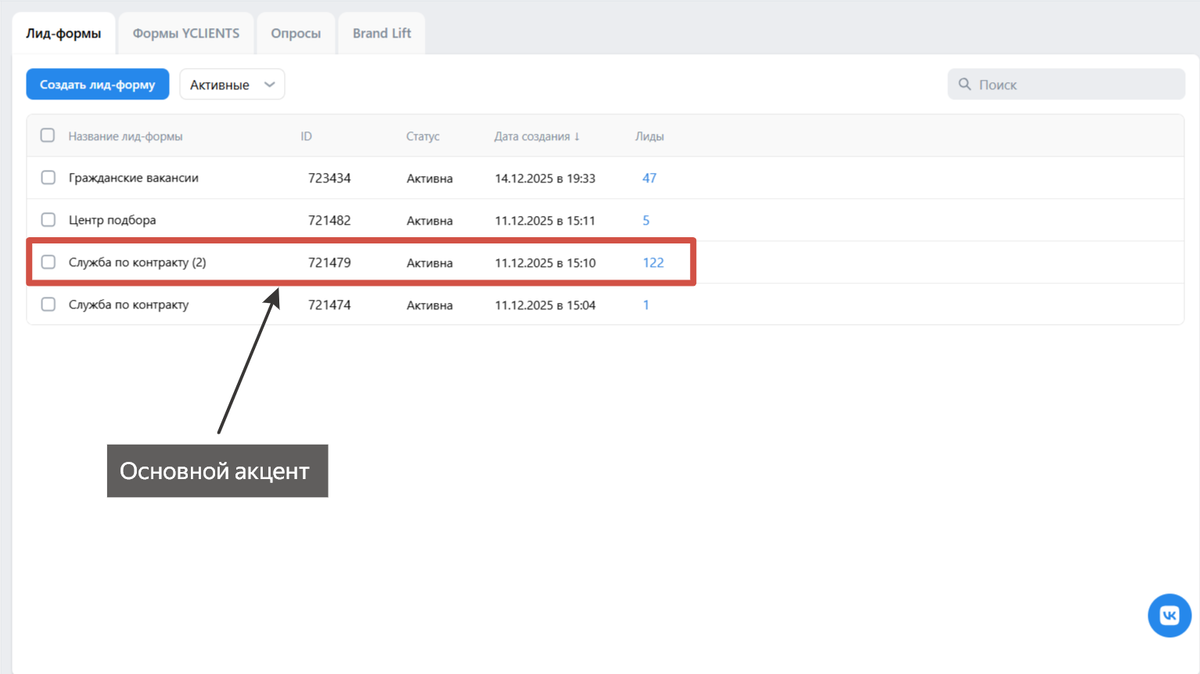1200x674 pixels.
Task: Focus the Поиск search field
Action: point(1066,85)
